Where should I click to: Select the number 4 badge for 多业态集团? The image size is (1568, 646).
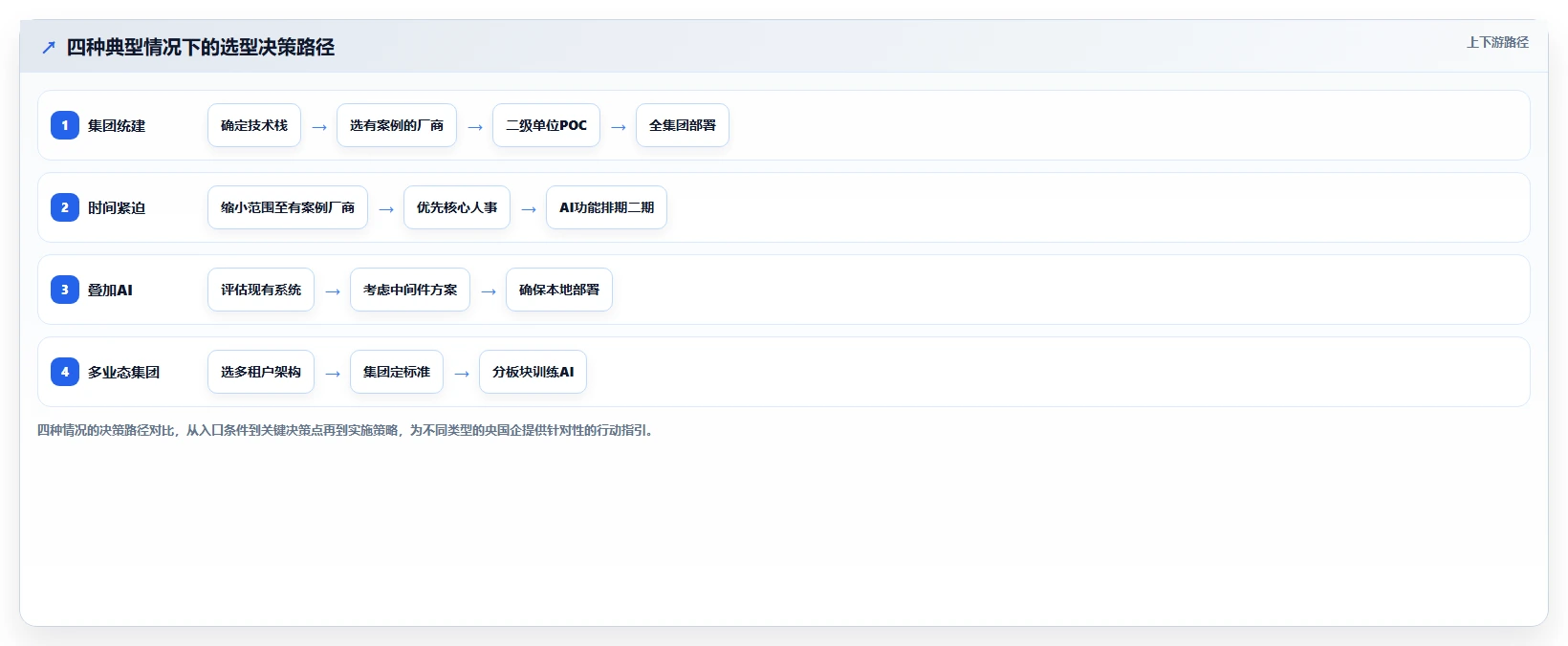65,372
